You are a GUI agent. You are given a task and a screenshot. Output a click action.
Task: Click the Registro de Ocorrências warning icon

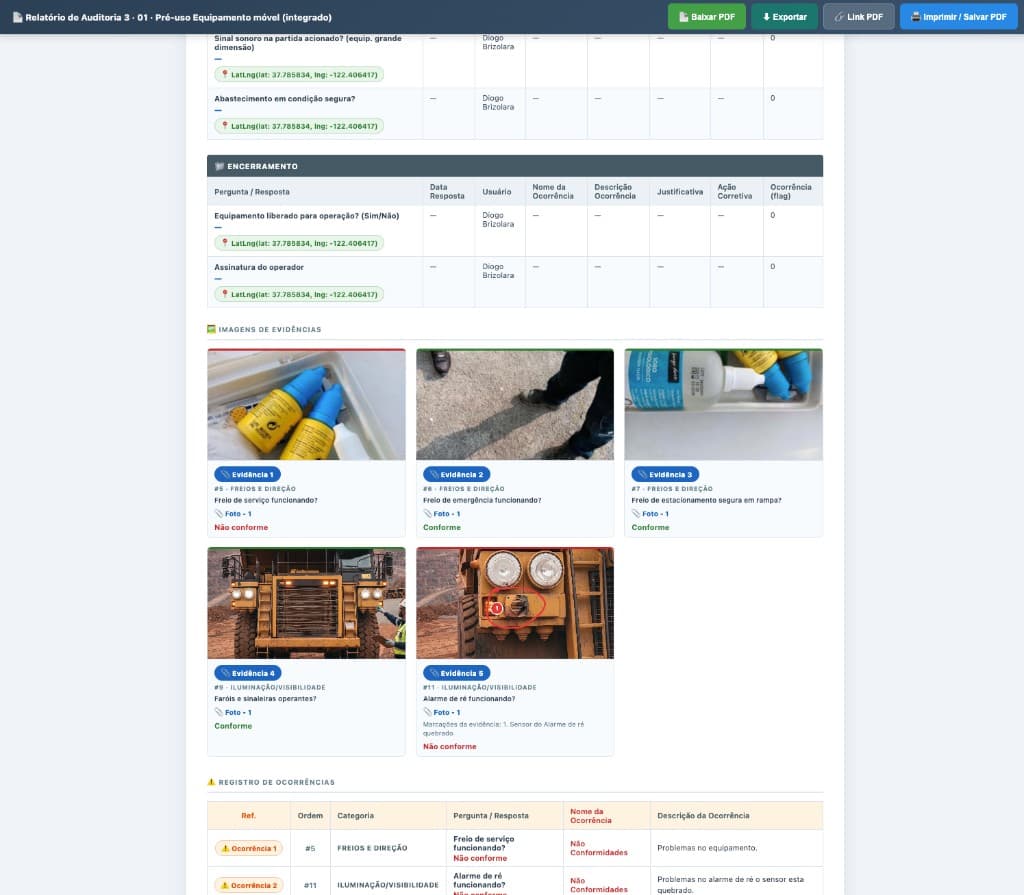(212, 782)
